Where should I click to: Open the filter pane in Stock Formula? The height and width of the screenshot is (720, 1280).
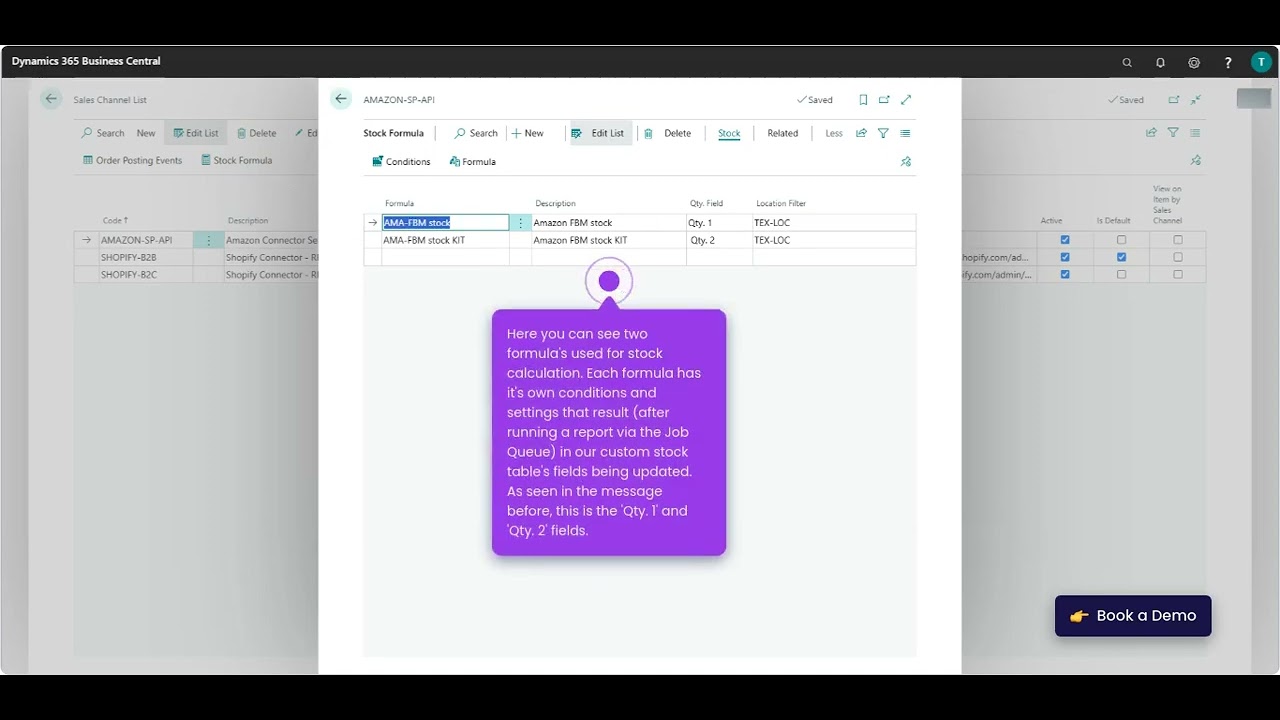(x=883, y=133)
